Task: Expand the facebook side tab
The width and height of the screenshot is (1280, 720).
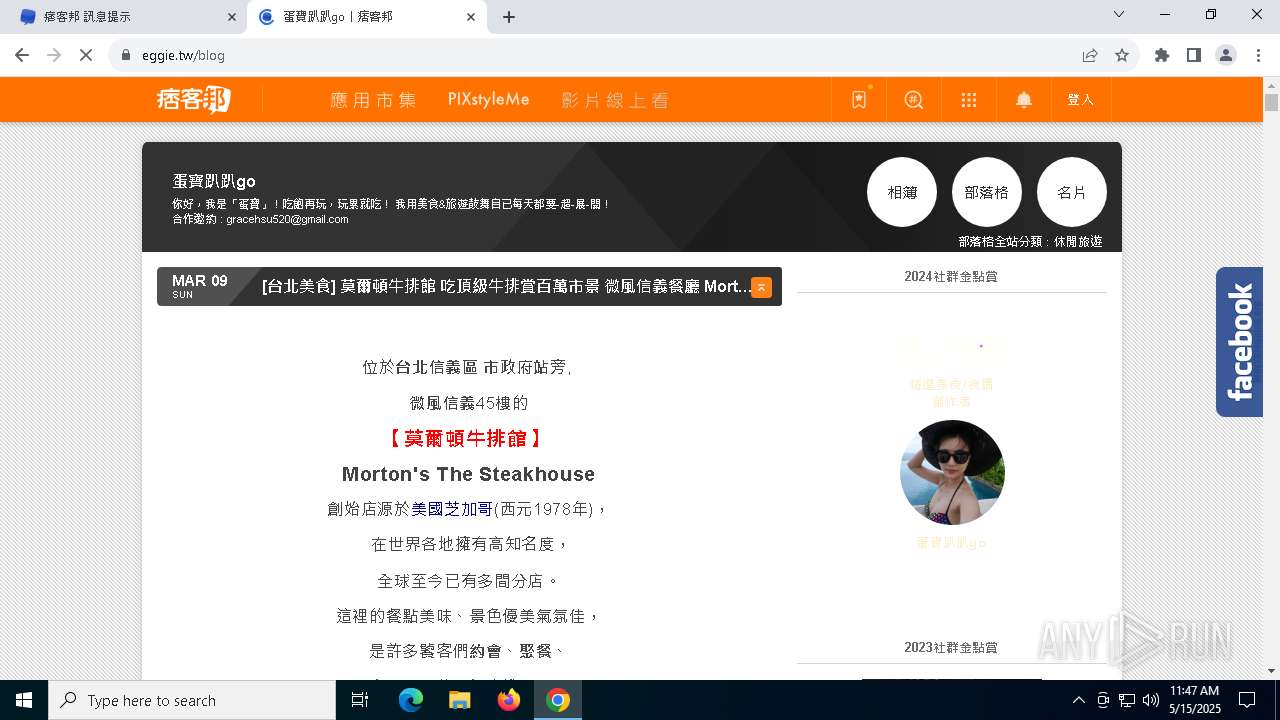Action: coord(1239,342)
